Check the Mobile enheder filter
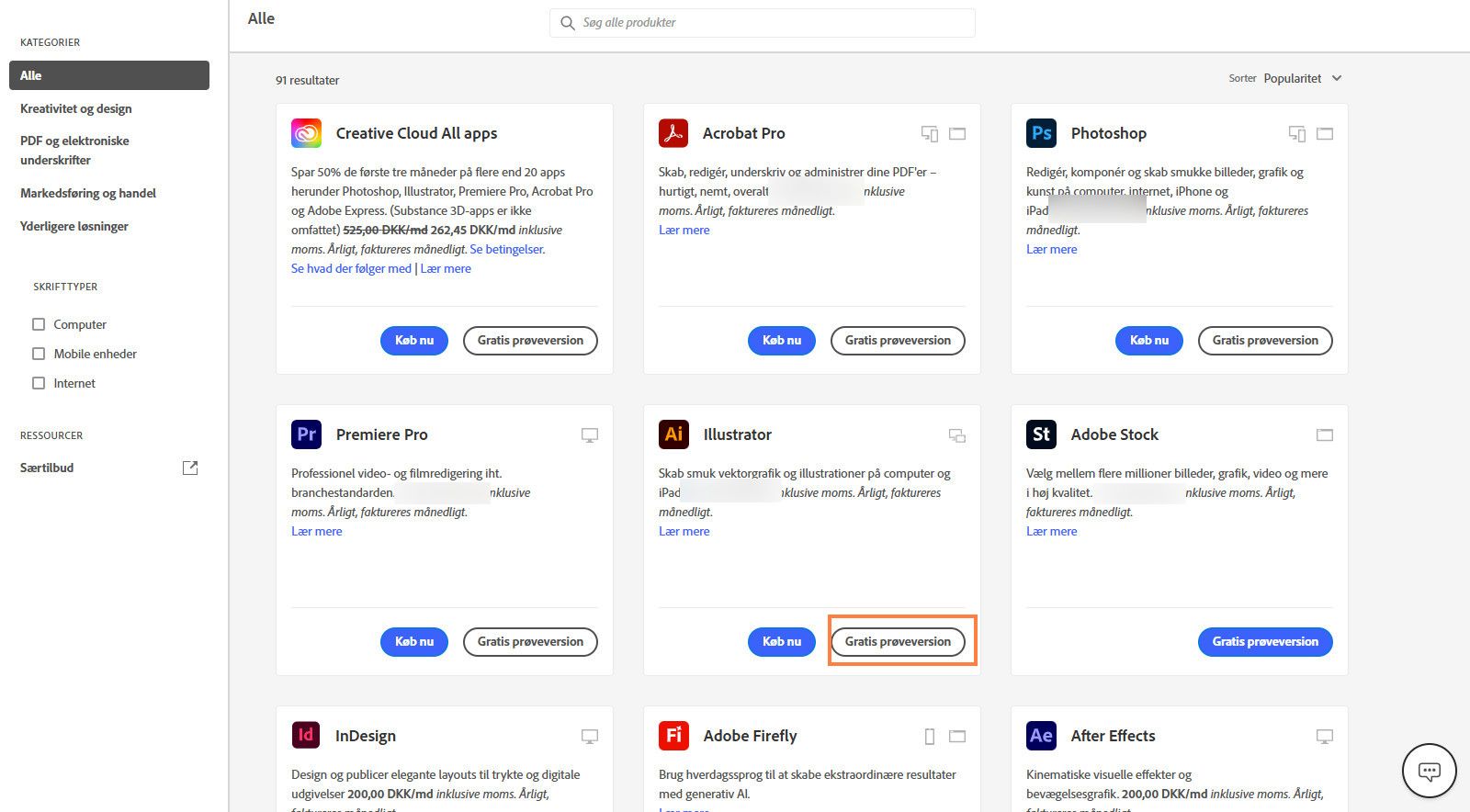 pyautogui.click(x=39, y=354)
